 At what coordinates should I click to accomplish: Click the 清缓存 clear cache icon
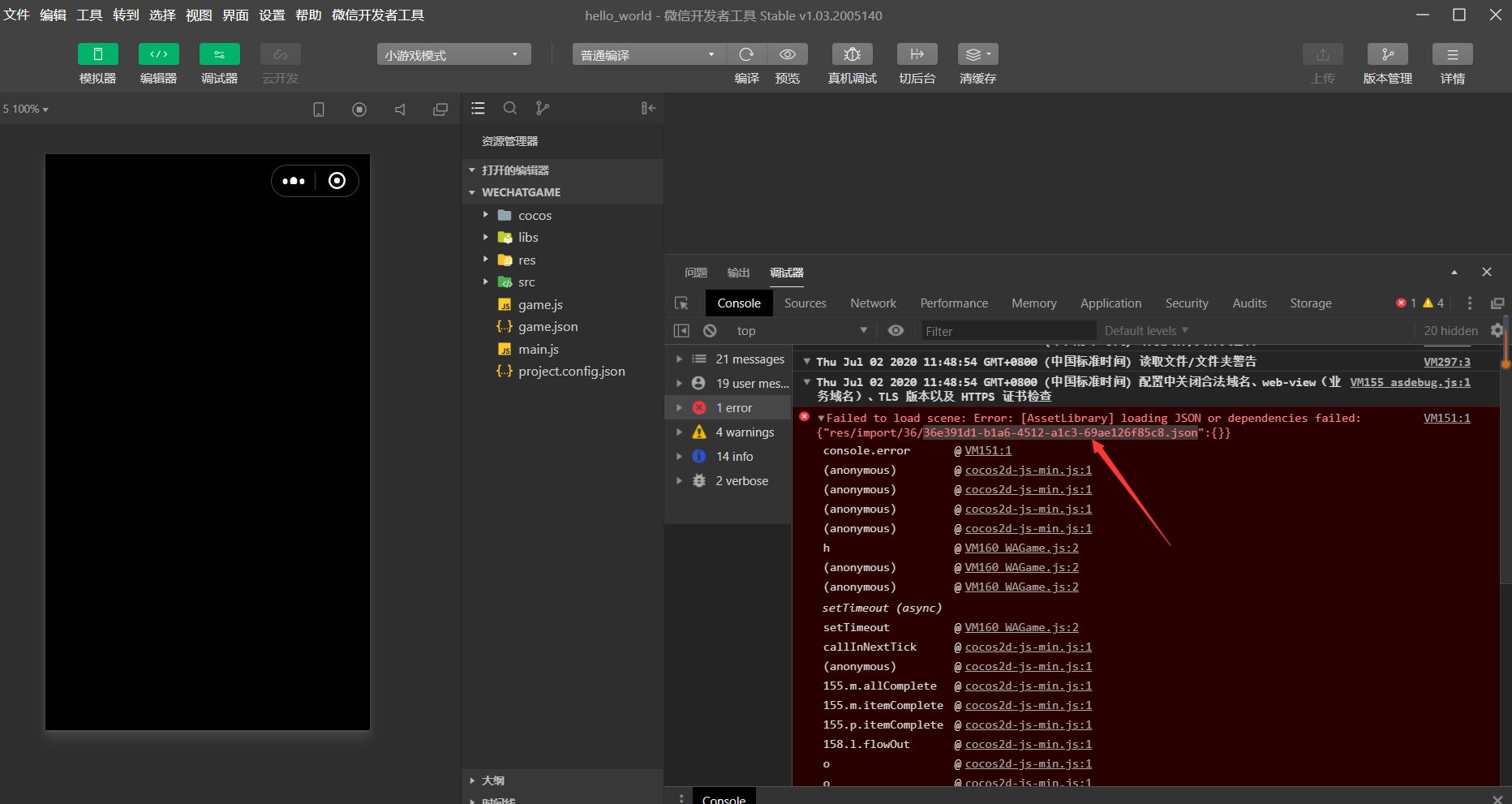pyautogui.click(x=977, y=54)
